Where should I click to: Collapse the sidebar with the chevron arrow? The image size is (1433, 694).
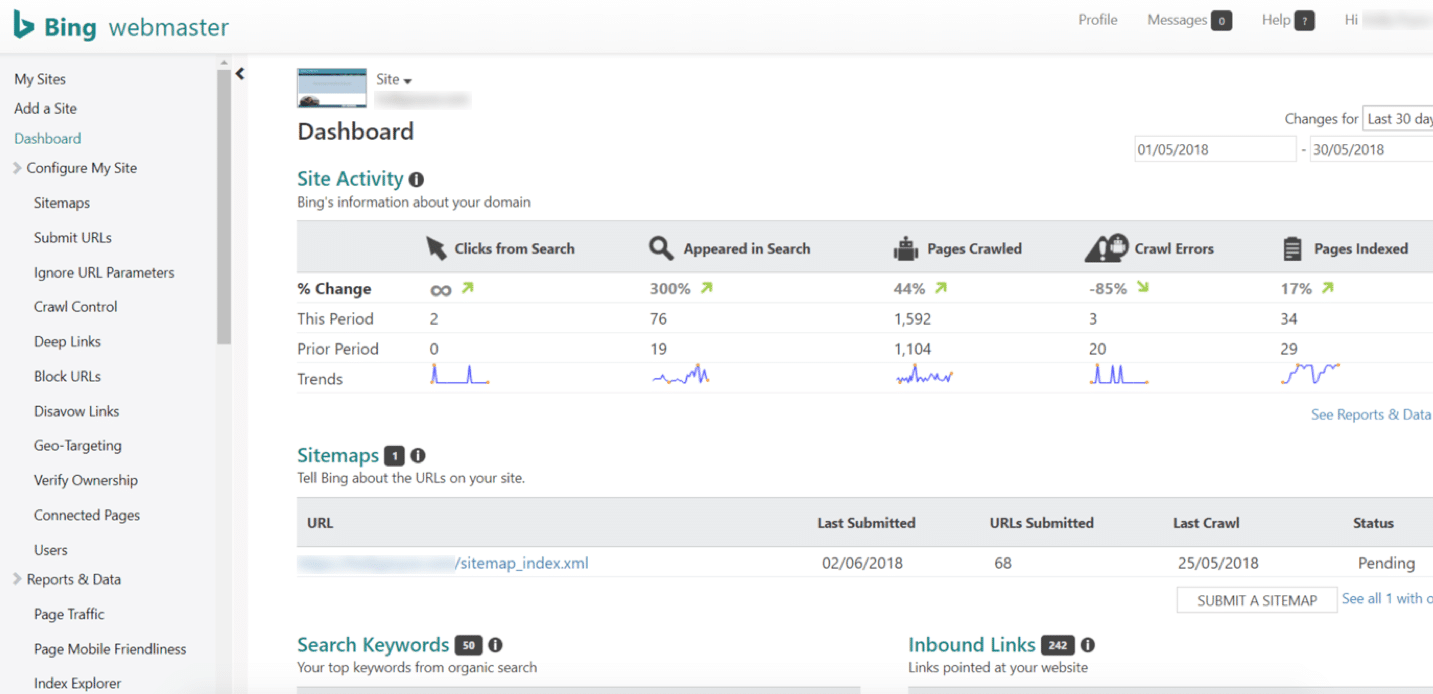click(x=240, y=73)
